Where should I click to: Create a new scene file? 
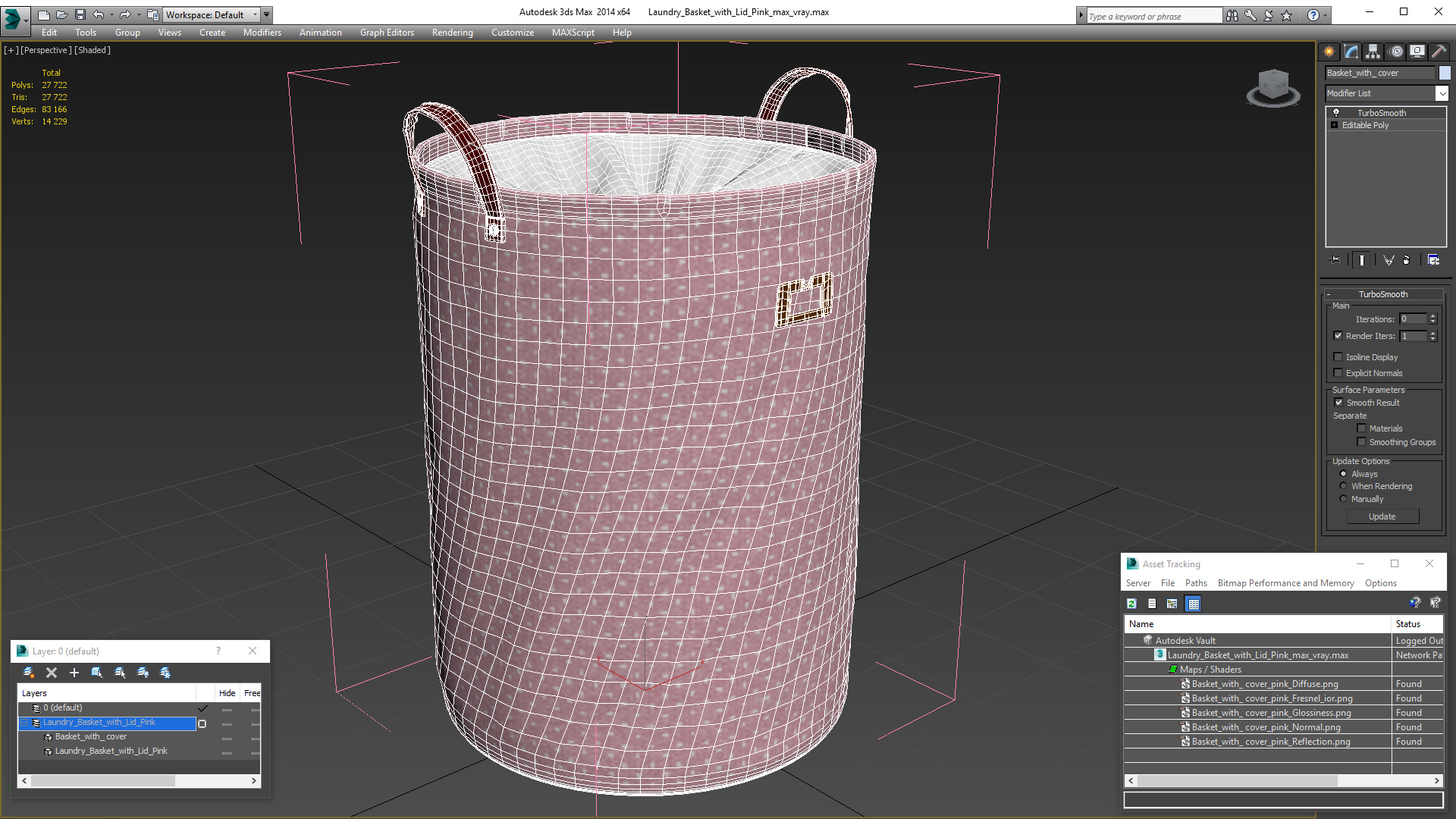coord(43,14)
